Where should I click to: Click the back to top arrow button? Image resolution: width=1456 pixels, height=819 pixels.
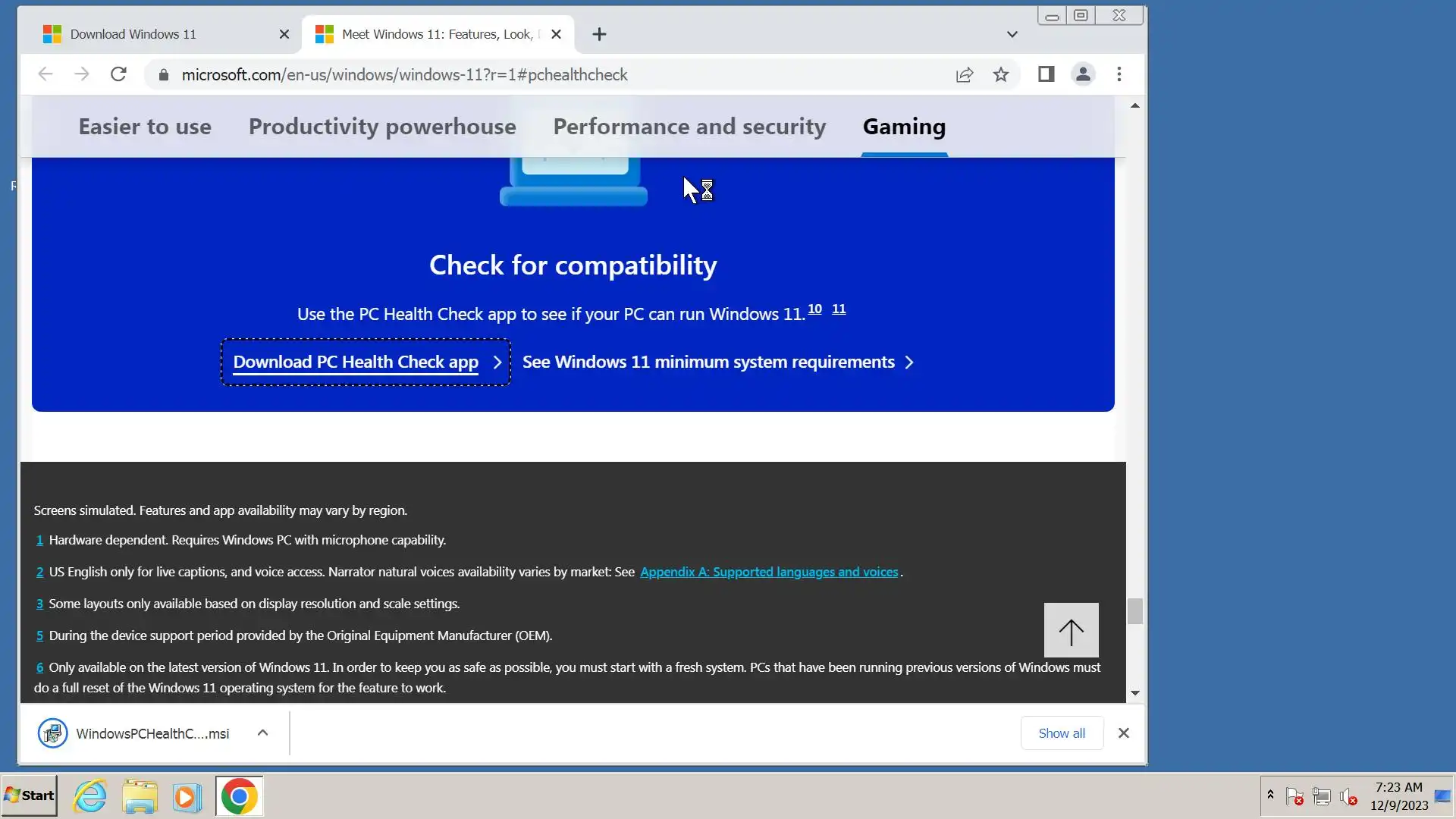click(1071, 630)
